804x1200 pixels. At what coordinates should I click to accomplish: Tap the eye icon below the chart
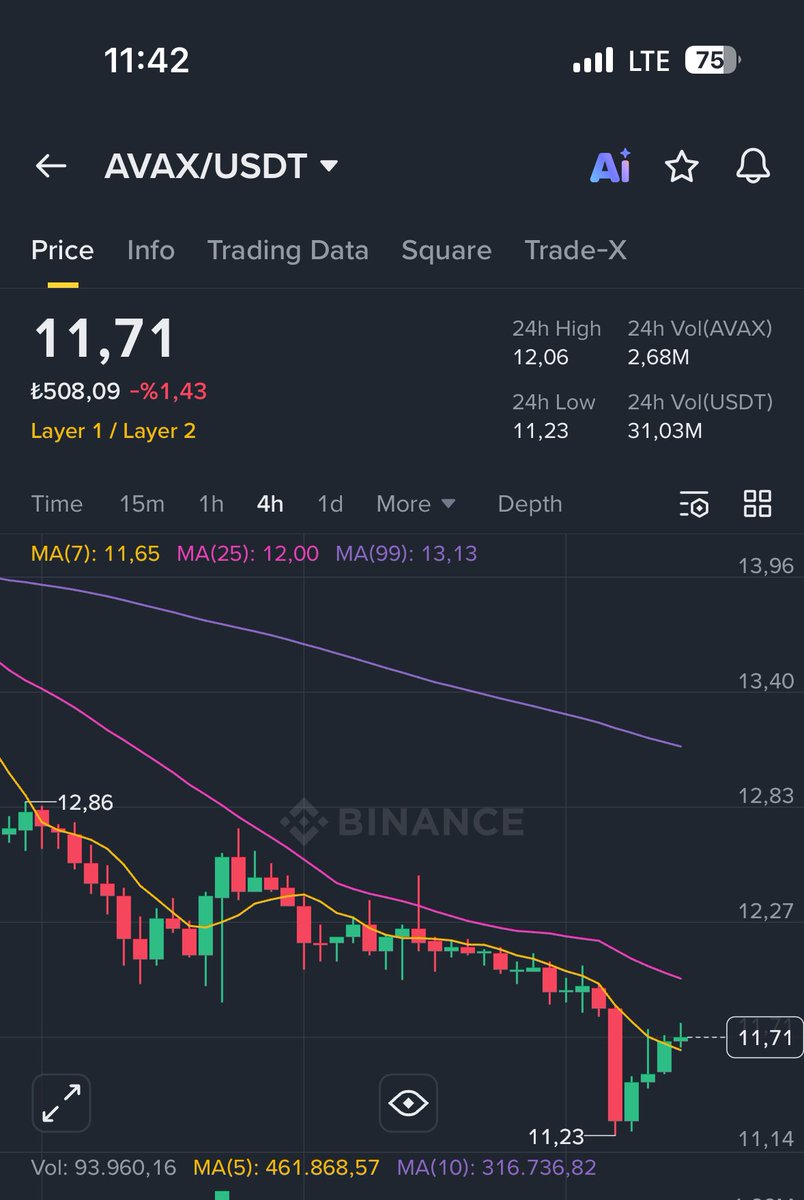[x=408, y=1102]
